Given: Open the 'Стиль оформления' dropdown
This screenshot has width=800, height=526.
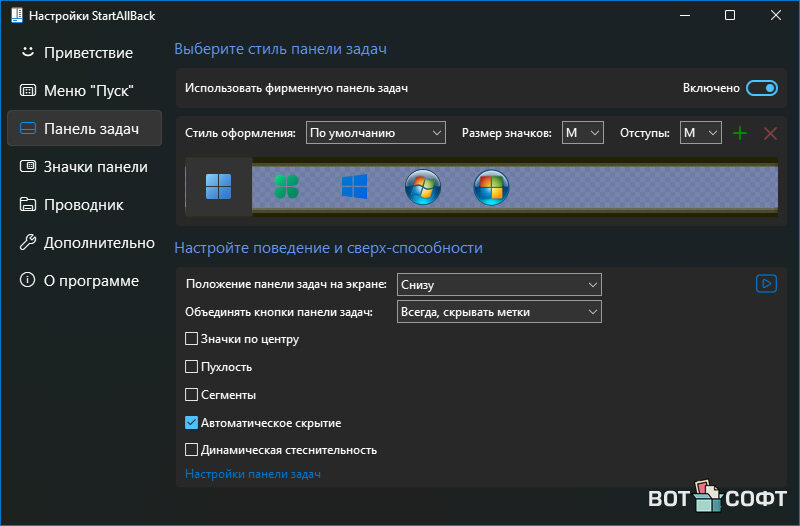Looking at the screenshot, I should 375,133.
